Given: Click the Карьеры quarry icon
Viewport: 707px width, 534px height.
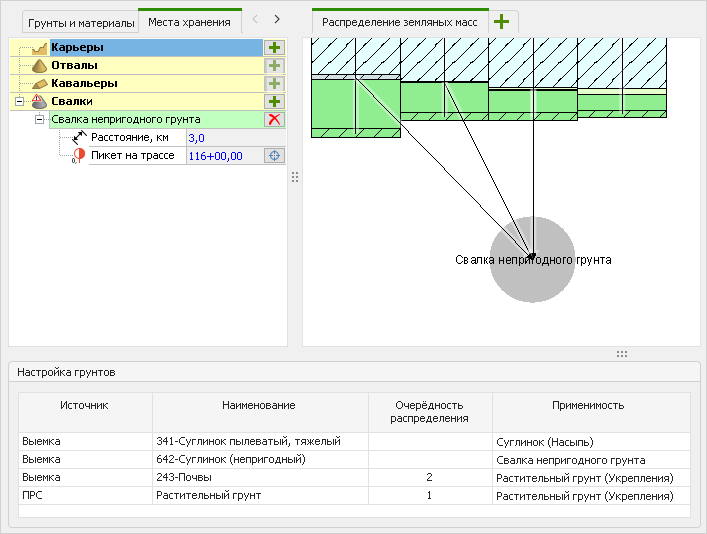Looking at the screenshot, I should click(39, 47).
